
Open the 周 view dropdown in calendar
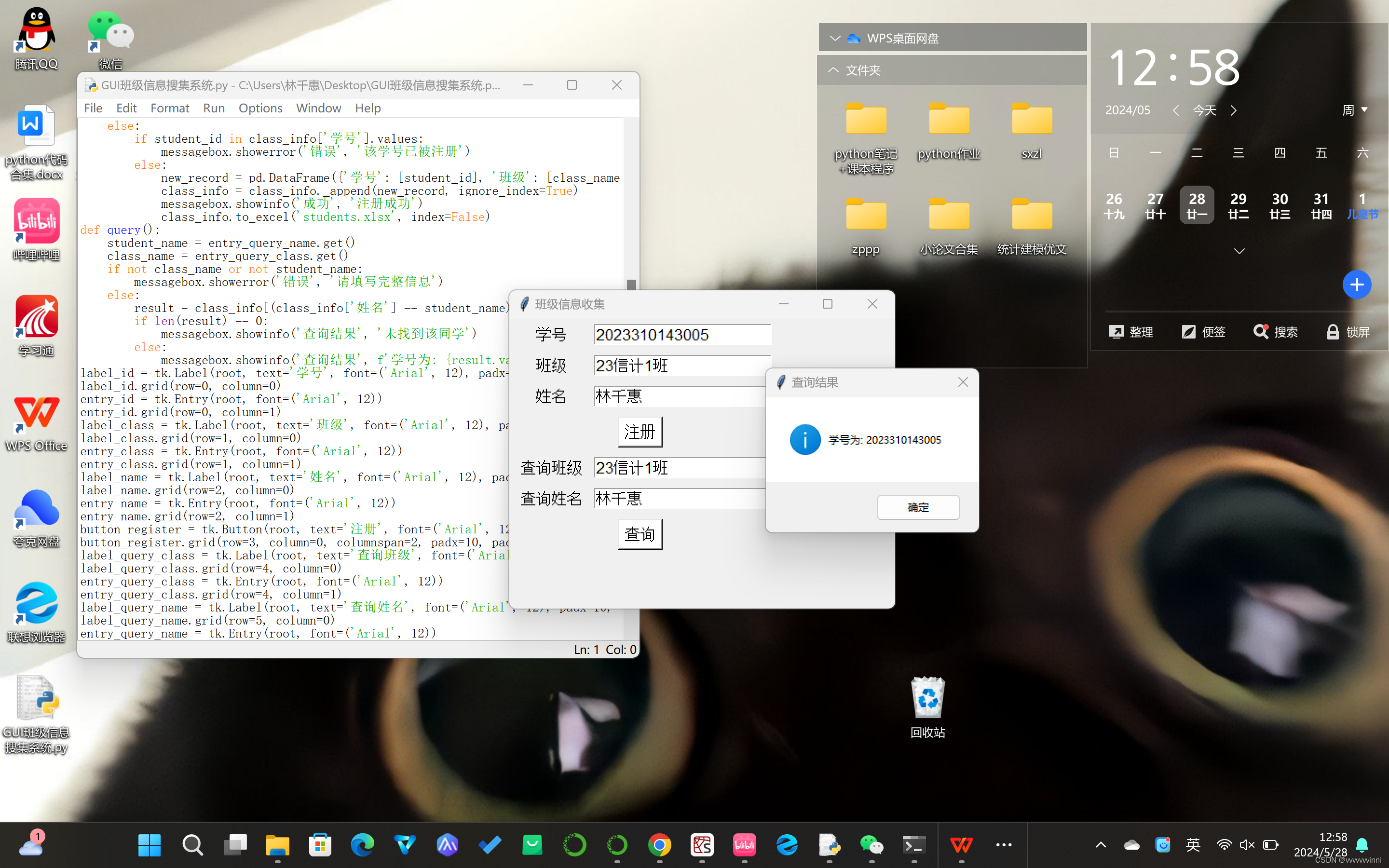coord(1355,109)
